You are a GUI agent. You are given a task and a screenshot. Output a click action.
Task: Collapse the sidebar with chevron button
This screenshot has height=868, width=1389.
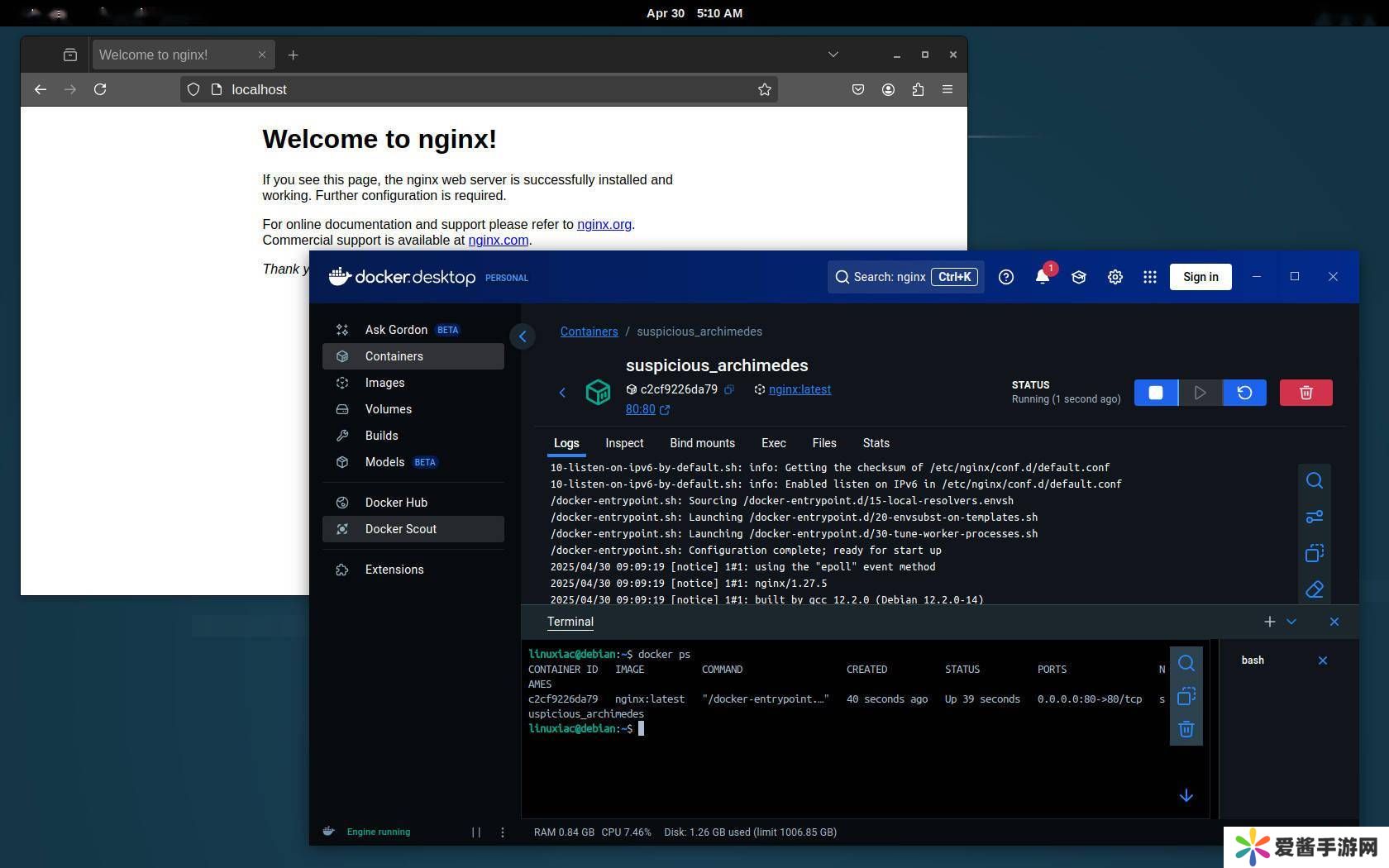(523, 336)
